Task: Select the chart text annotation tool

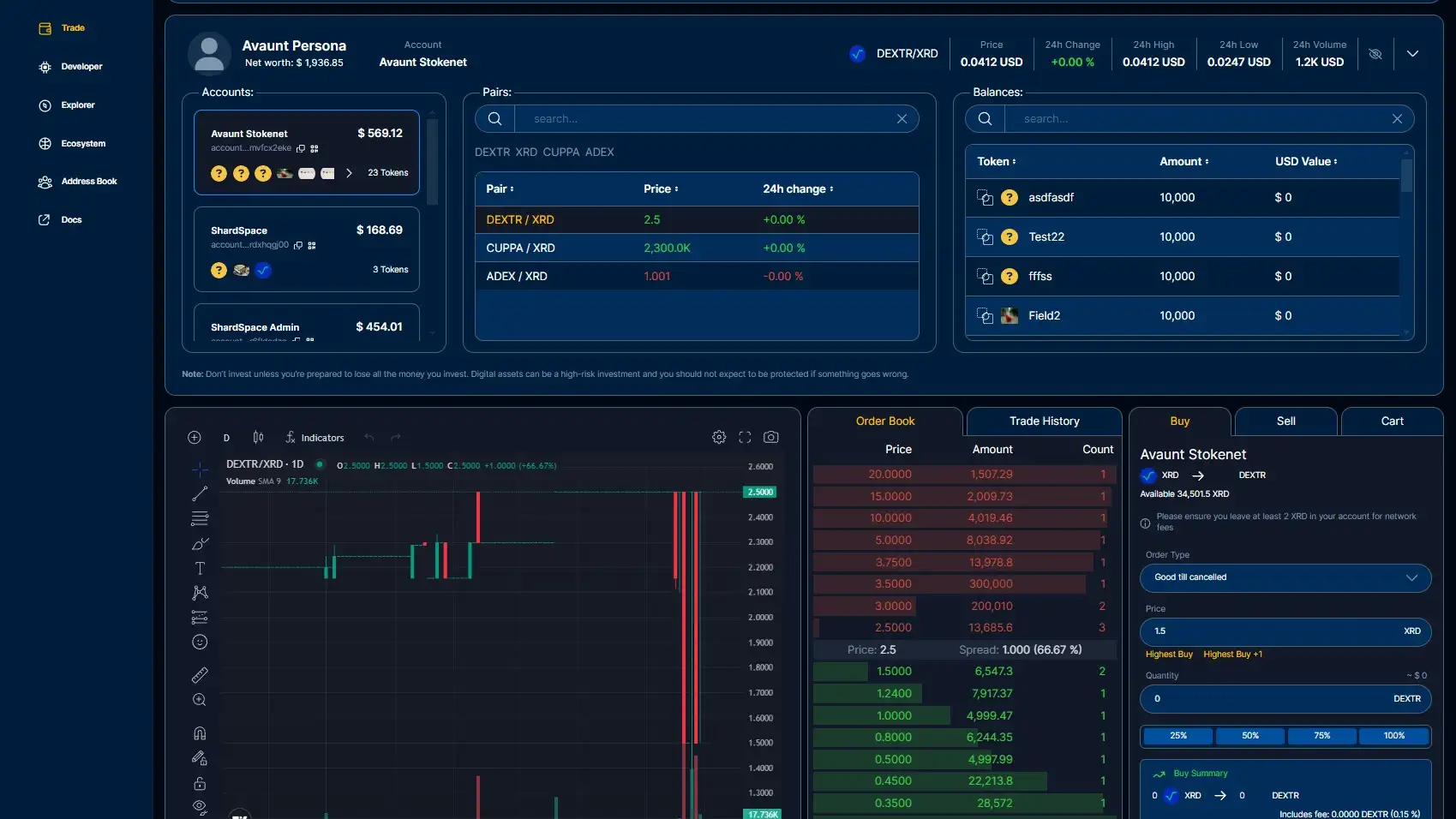Action: pos(200,569)
